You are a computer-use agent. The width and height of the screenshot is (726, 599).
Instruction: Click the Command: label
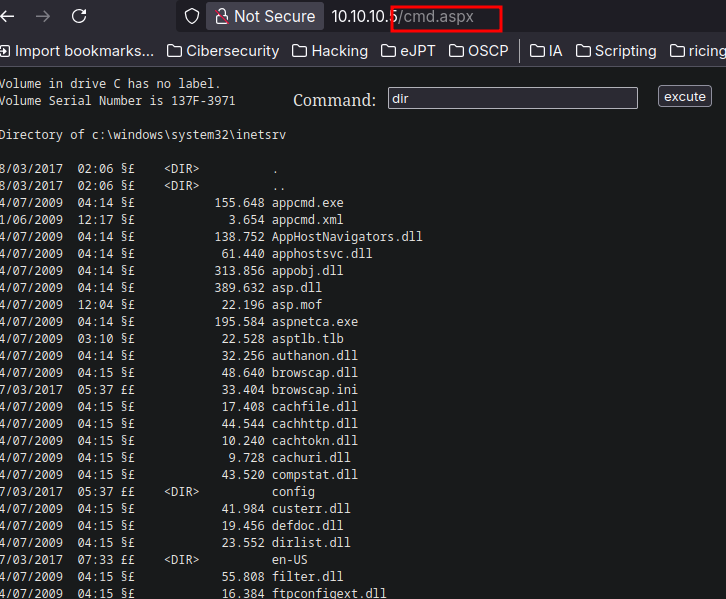point(334,100)
